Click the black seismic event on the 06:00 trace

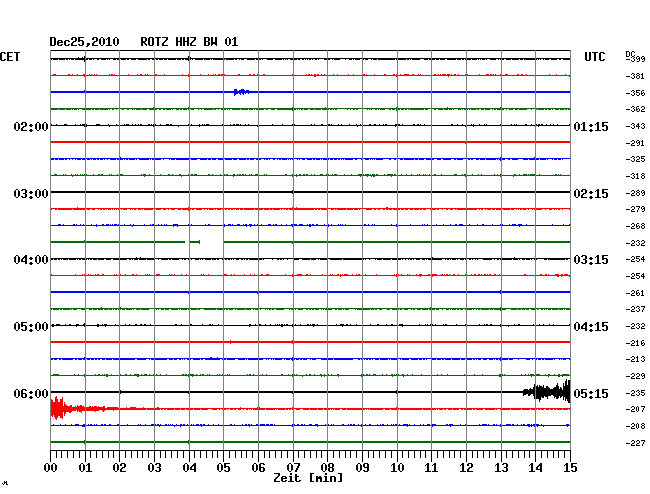pos(546,391)
